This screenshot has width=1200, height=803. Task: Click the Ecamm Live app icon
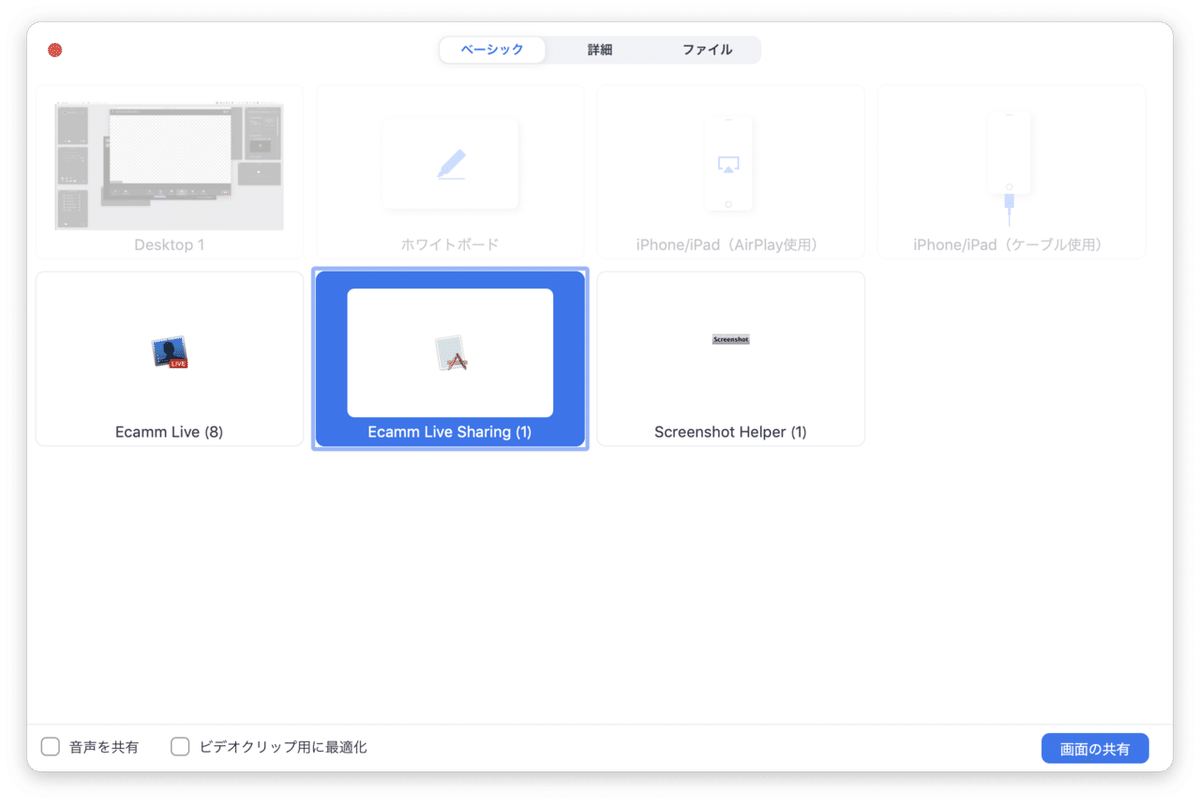[170, 352]
